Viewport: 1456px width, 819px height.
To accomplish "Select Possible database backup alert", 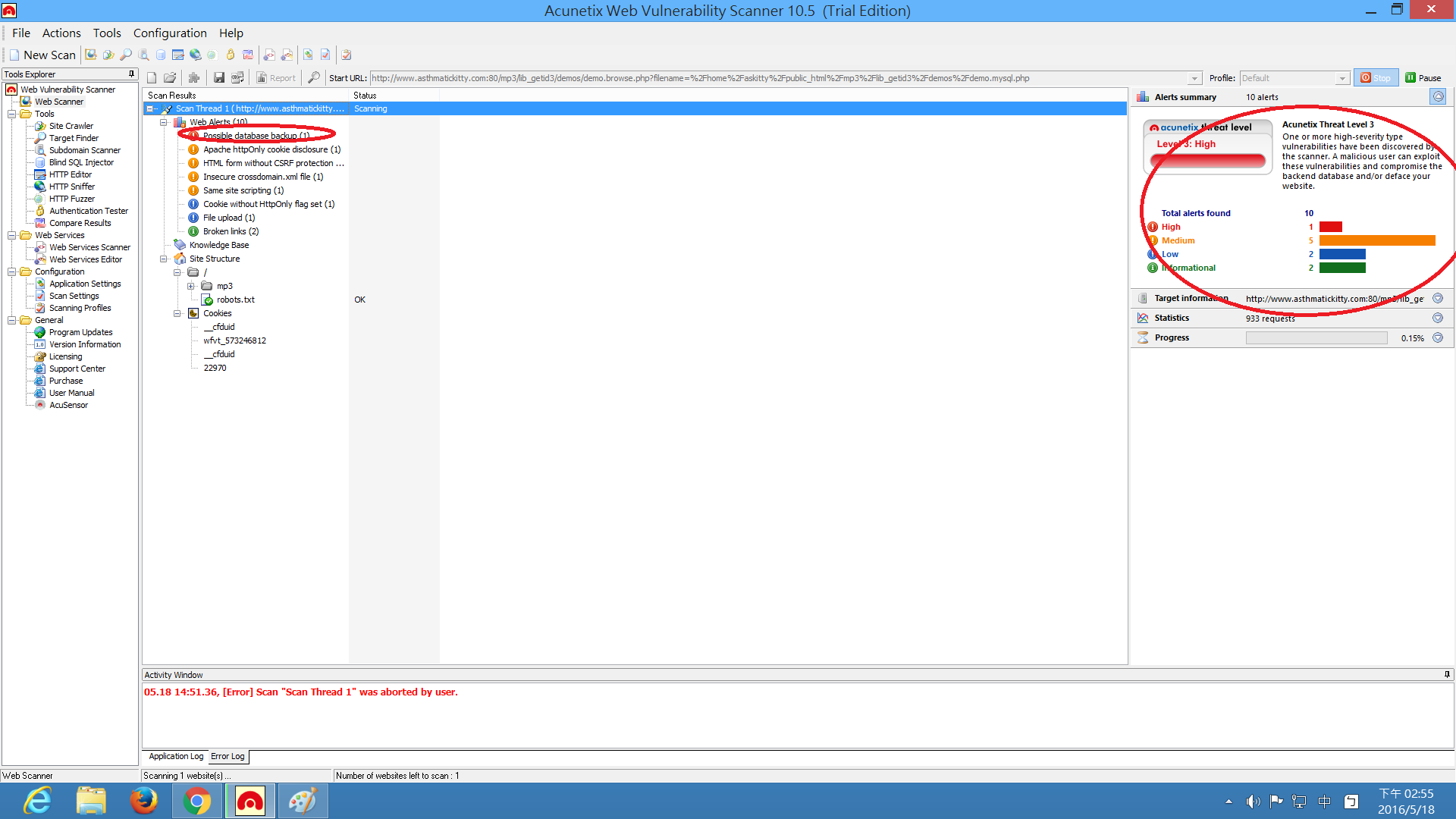I will pyautogui.click(x=256, y=136).
